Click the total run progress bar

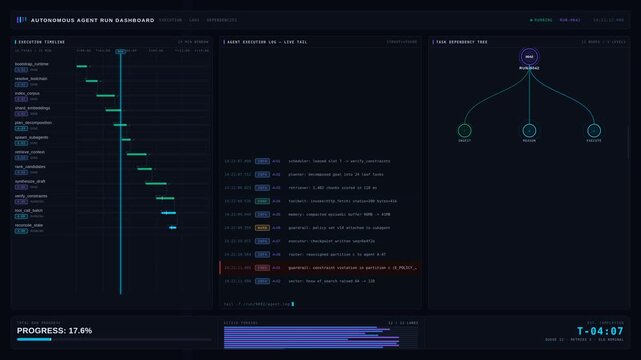tap(114, 340)
